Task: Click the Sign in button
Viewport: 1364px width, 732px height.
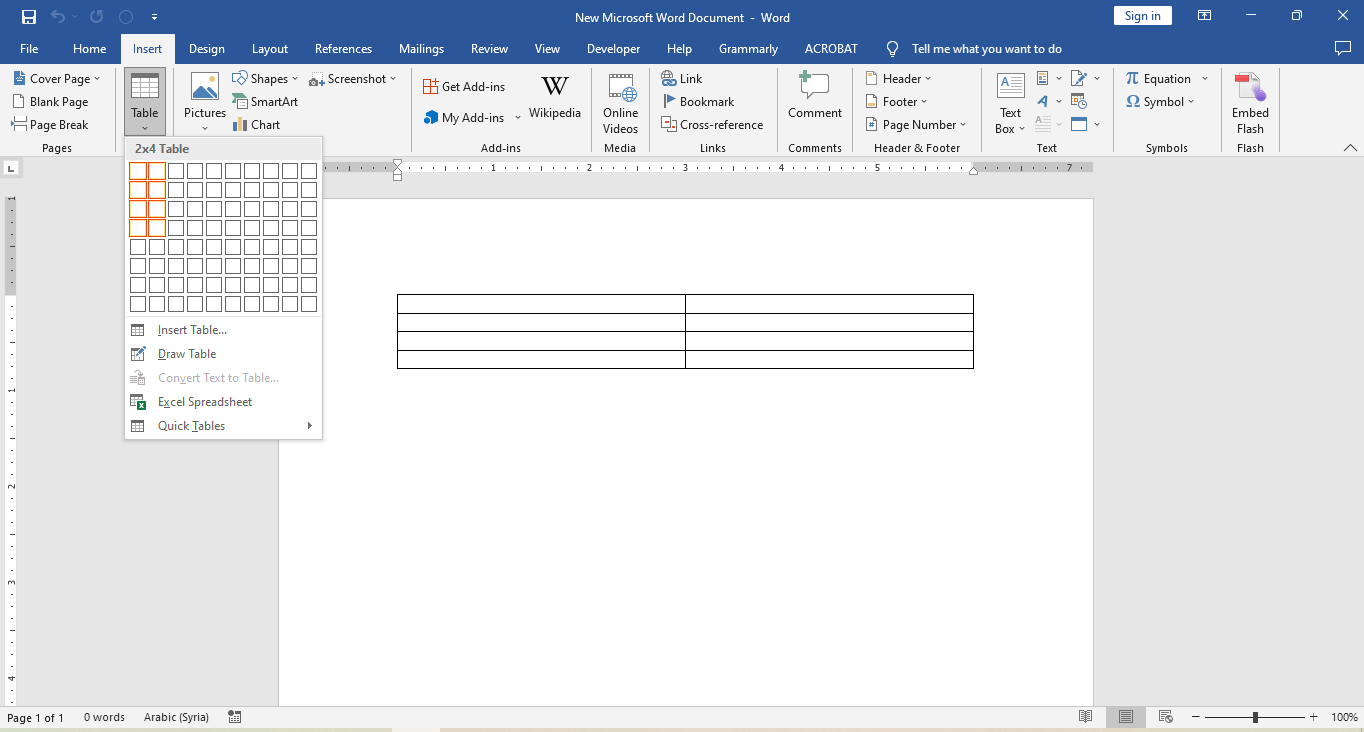Action: [1142, 16]
